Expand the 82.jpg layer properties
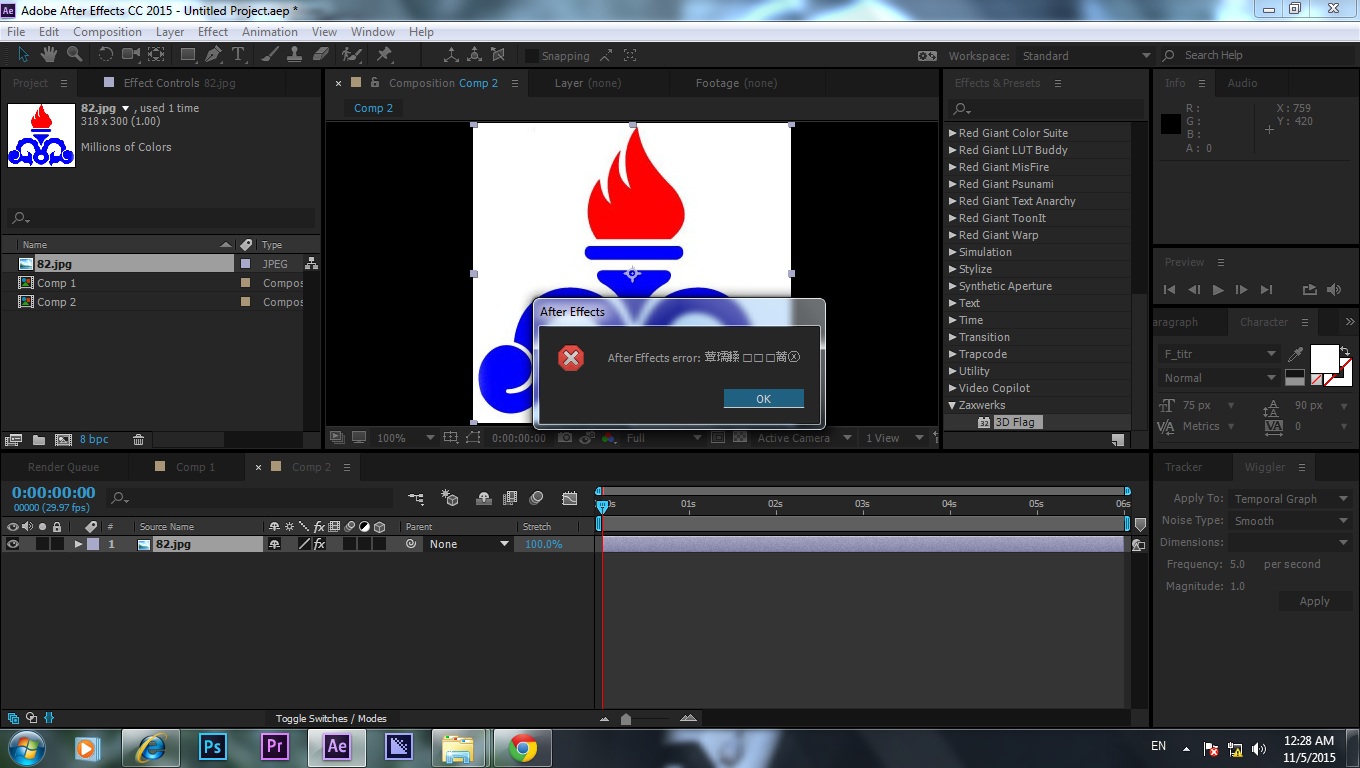Screen dimensions: 1360x768 pos(78,544)
